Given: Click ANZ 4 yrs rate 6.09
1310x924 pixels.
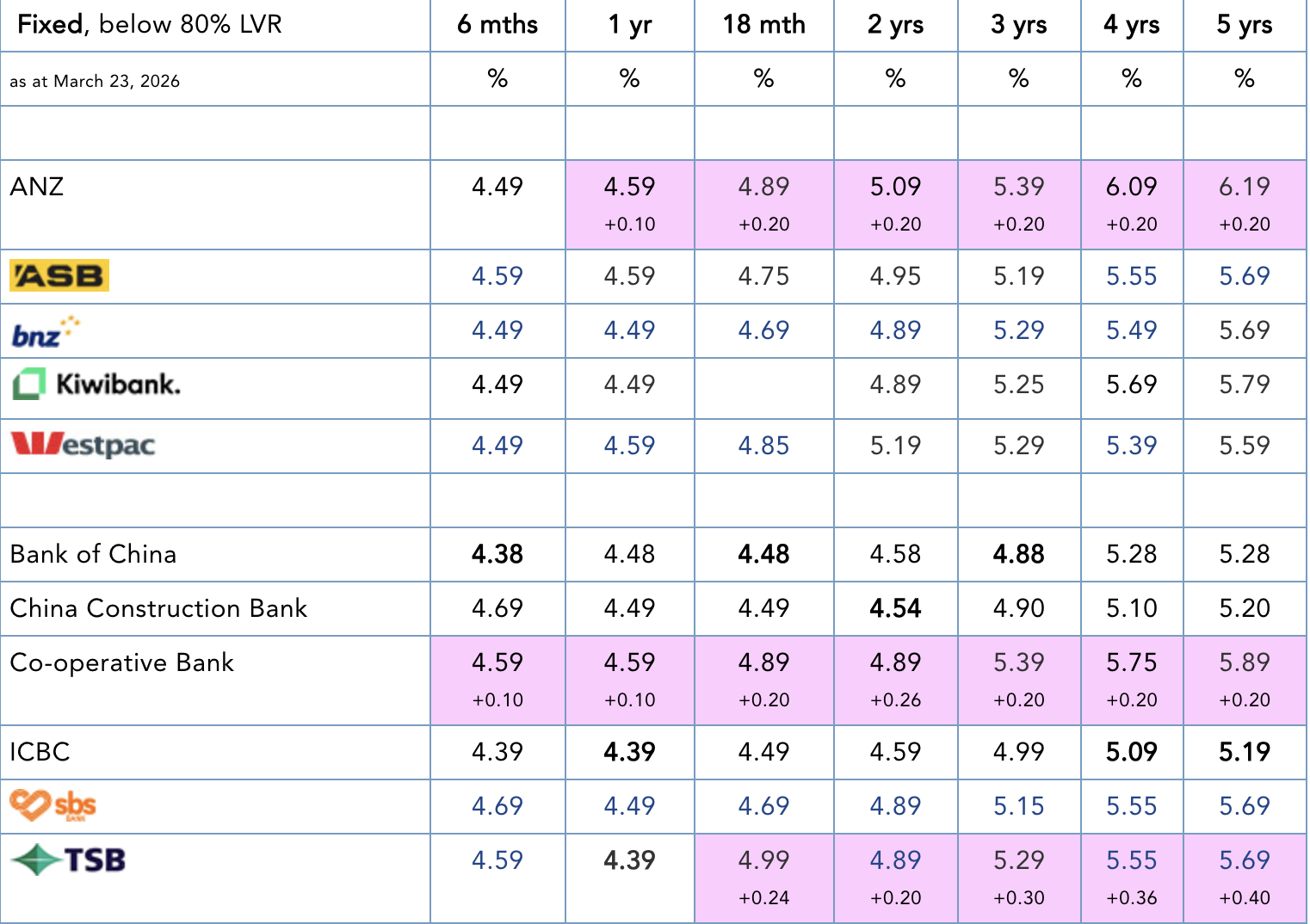Looking at the screenshot, I should tap(1131, 187).
